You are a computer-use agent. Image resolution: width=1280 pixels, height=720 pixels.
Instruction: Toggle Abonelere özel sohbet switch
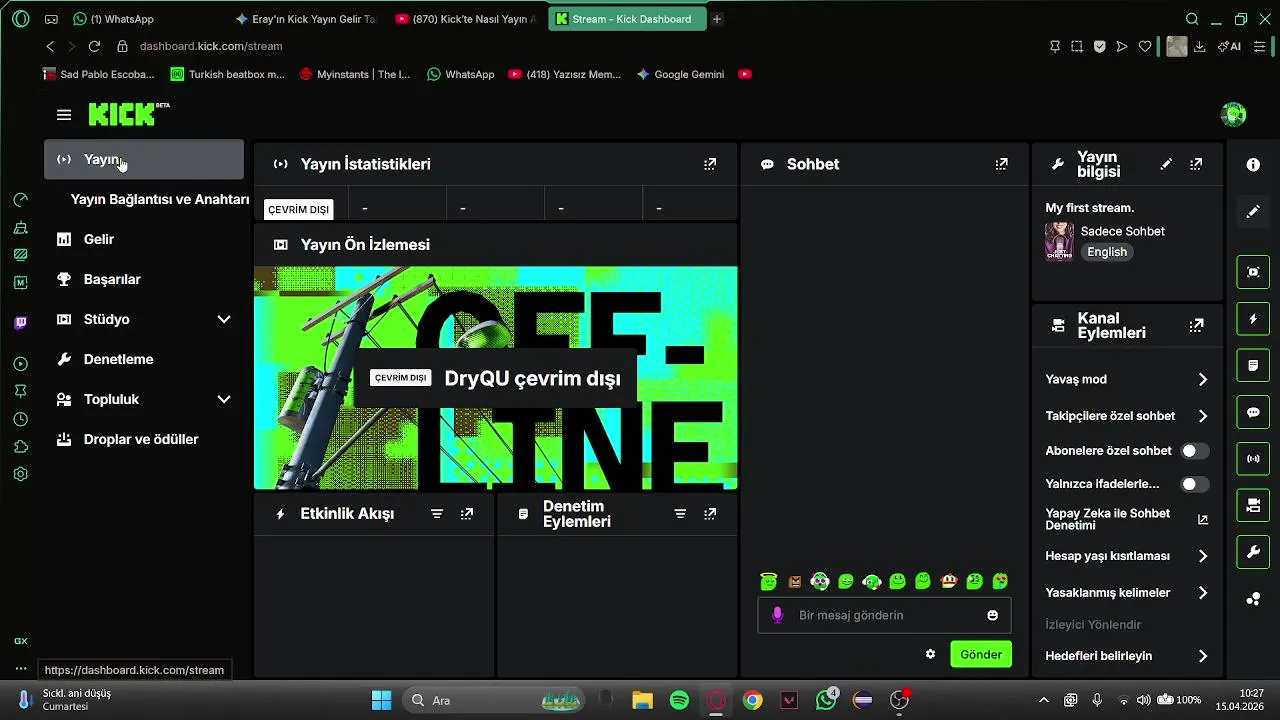pos(1194,451)
